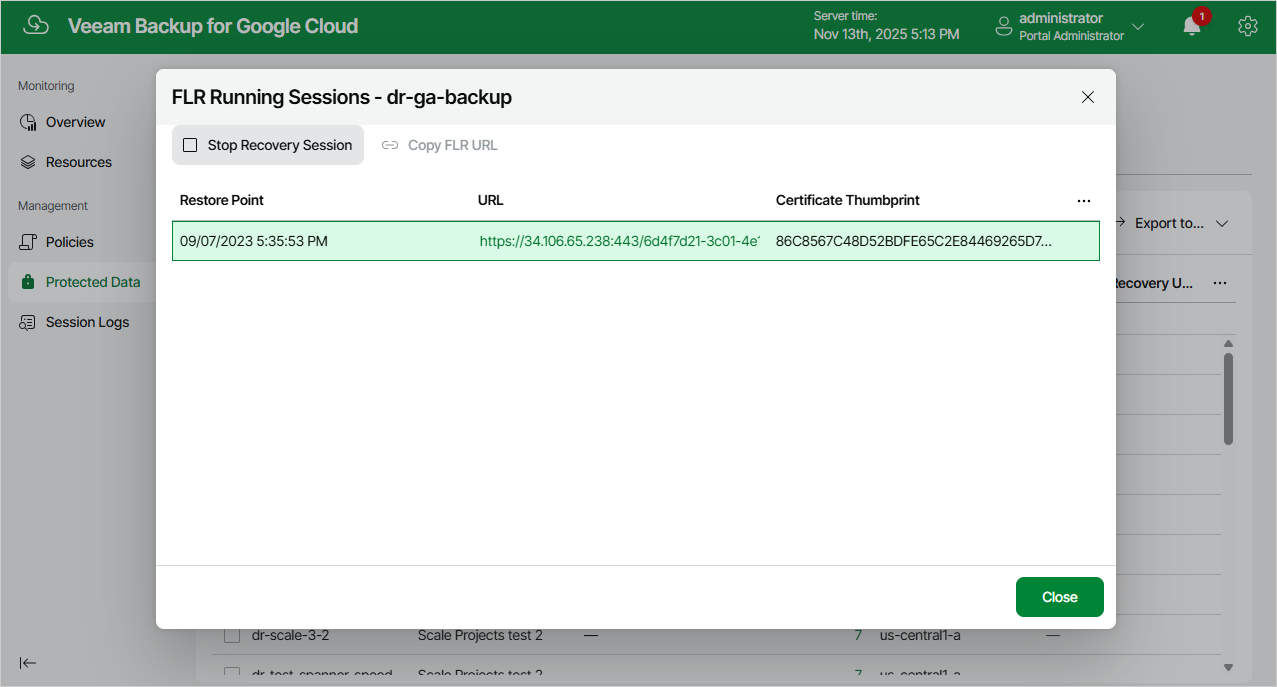Click the Resources layers icon
Viewport: 1277px width, 687px height.
(x=28, y=162)
